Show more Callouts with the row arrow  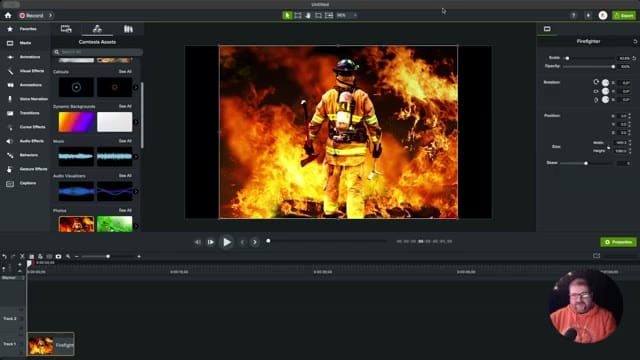coord(136,87)
